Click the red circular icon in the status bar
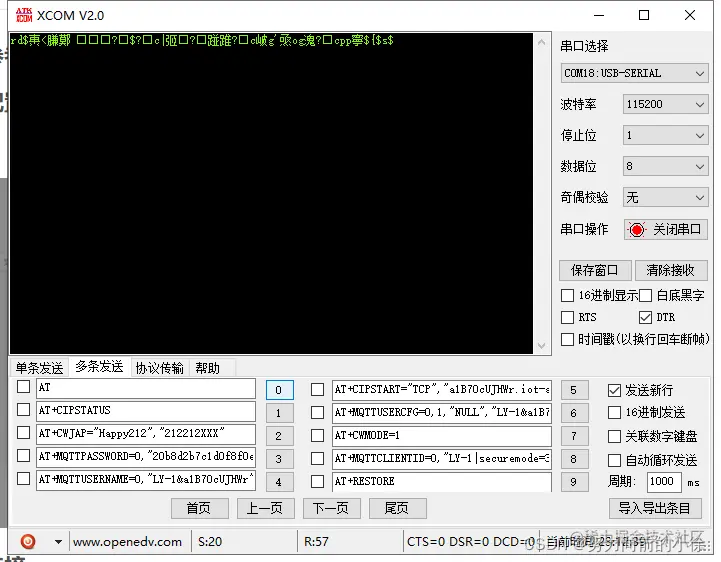 28,541
